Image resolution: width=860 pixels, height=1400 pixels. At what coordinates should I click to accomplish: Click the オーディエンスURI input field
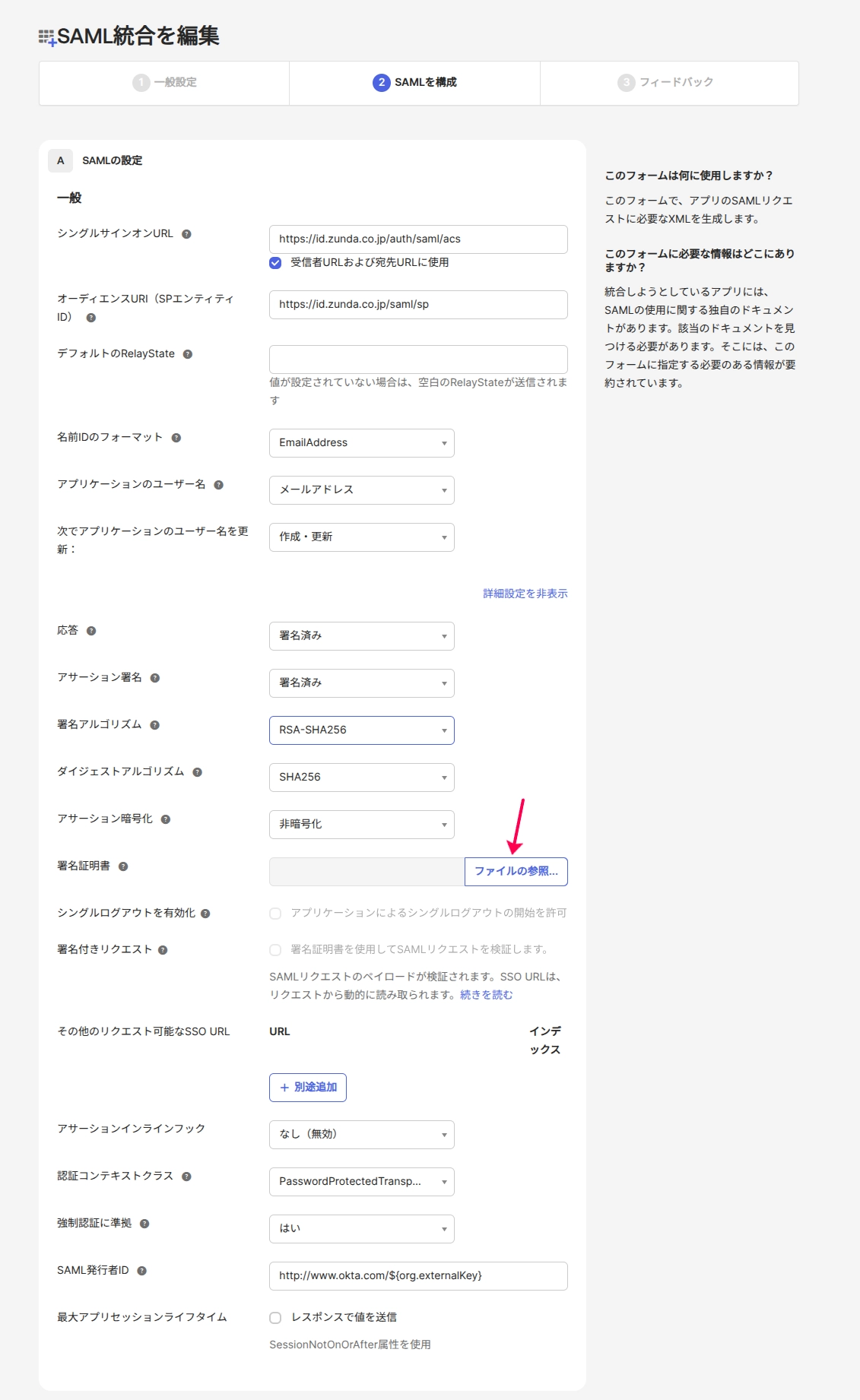418,305
